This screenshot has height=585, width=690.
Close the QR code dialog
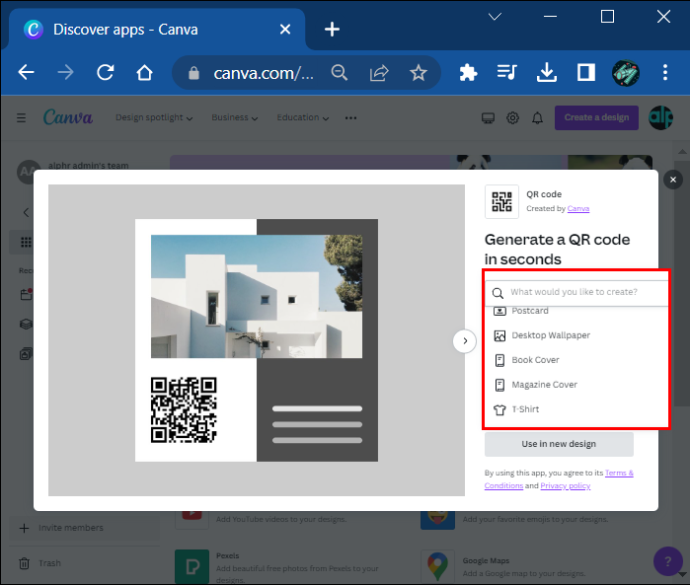[x=673, y=180]
